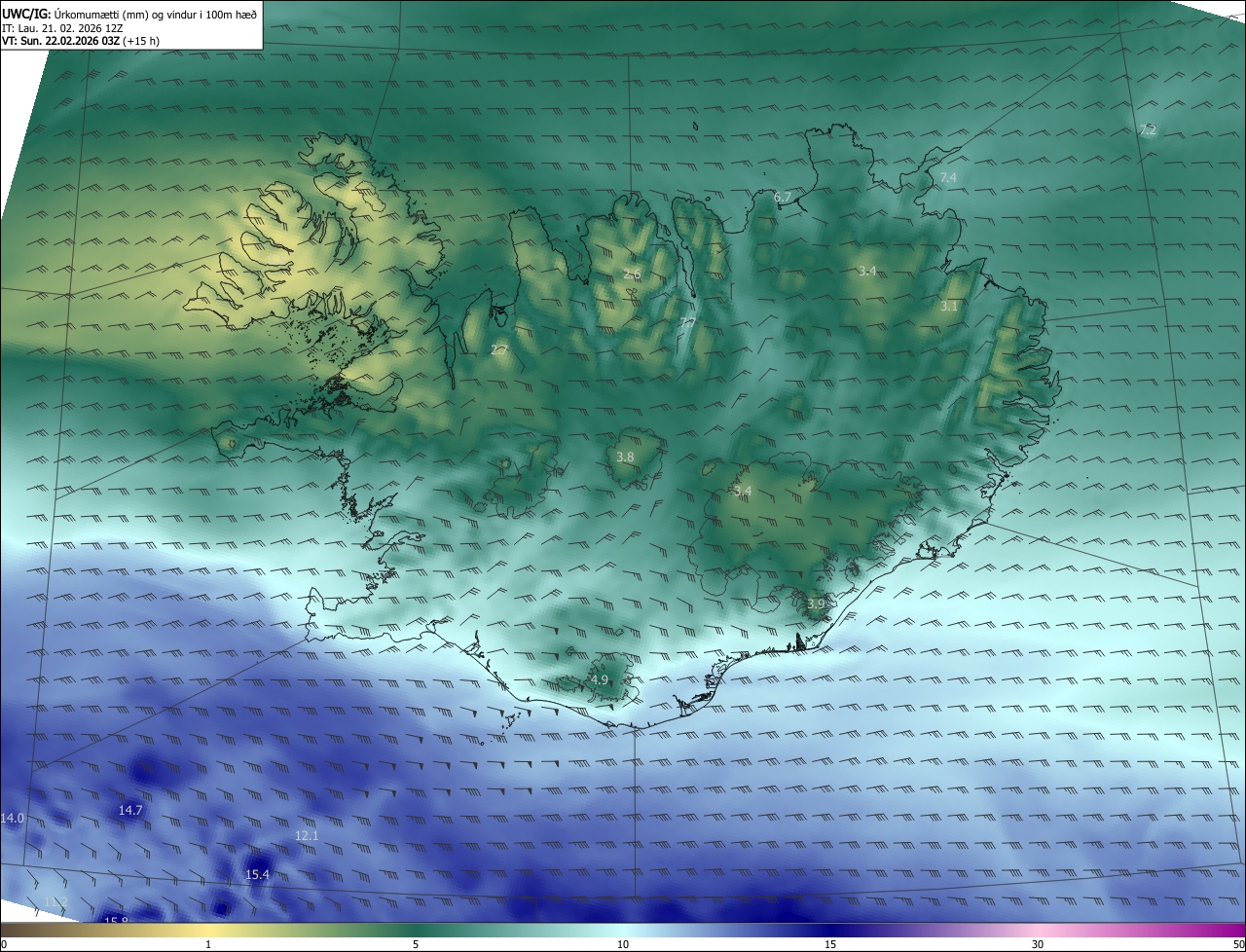Click the 2.7 value label
This screenshot has height=952, width=1246.
point(499,349)
